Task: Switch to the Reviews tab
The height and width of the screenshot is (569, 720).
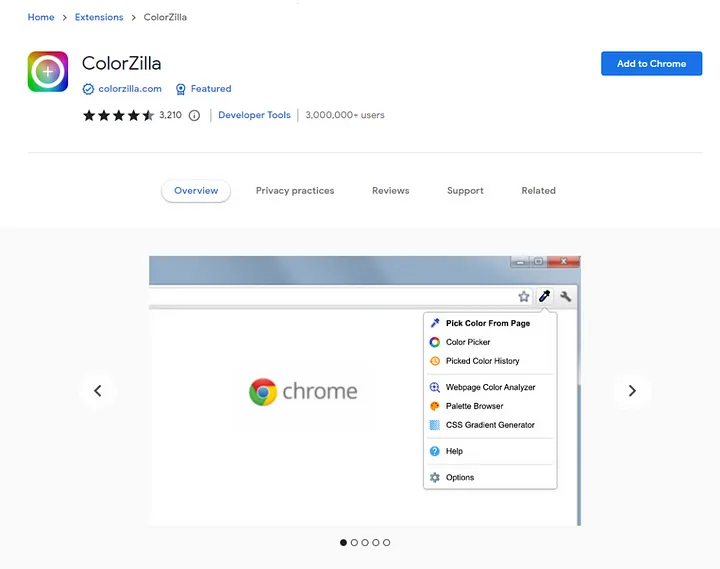Action: 390,191
